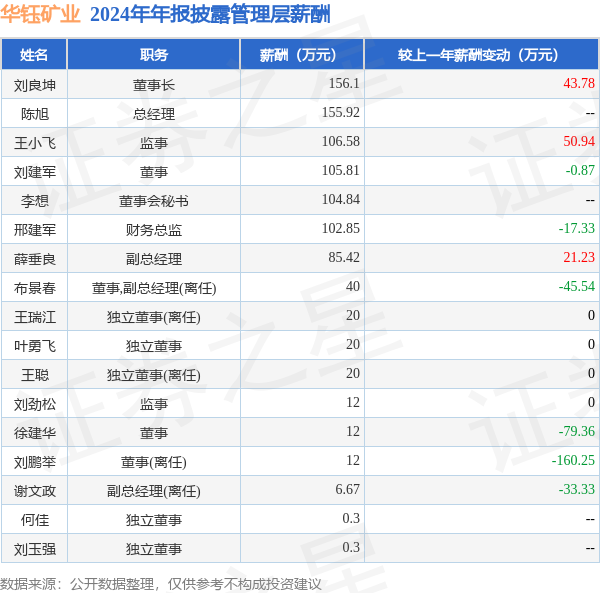Select the name cell 李想
This screenshot has height=593, width=600.
coord(35,201)
